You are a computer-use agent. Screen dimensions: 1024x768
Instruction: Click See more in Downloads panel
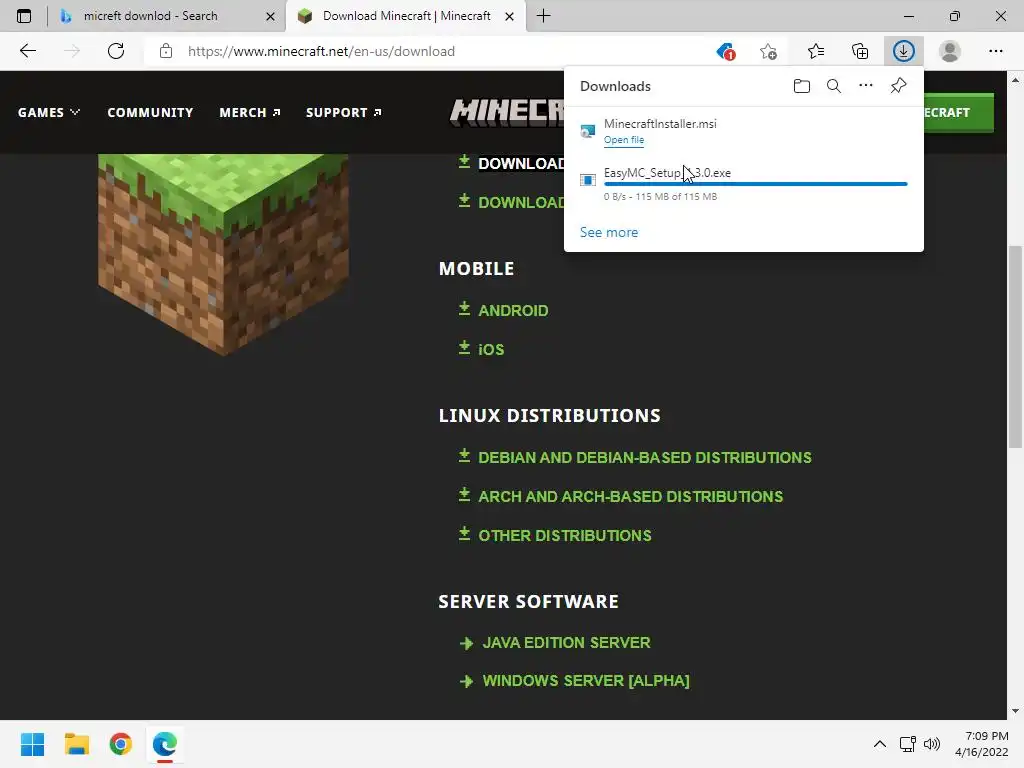(x=609, y=232)
